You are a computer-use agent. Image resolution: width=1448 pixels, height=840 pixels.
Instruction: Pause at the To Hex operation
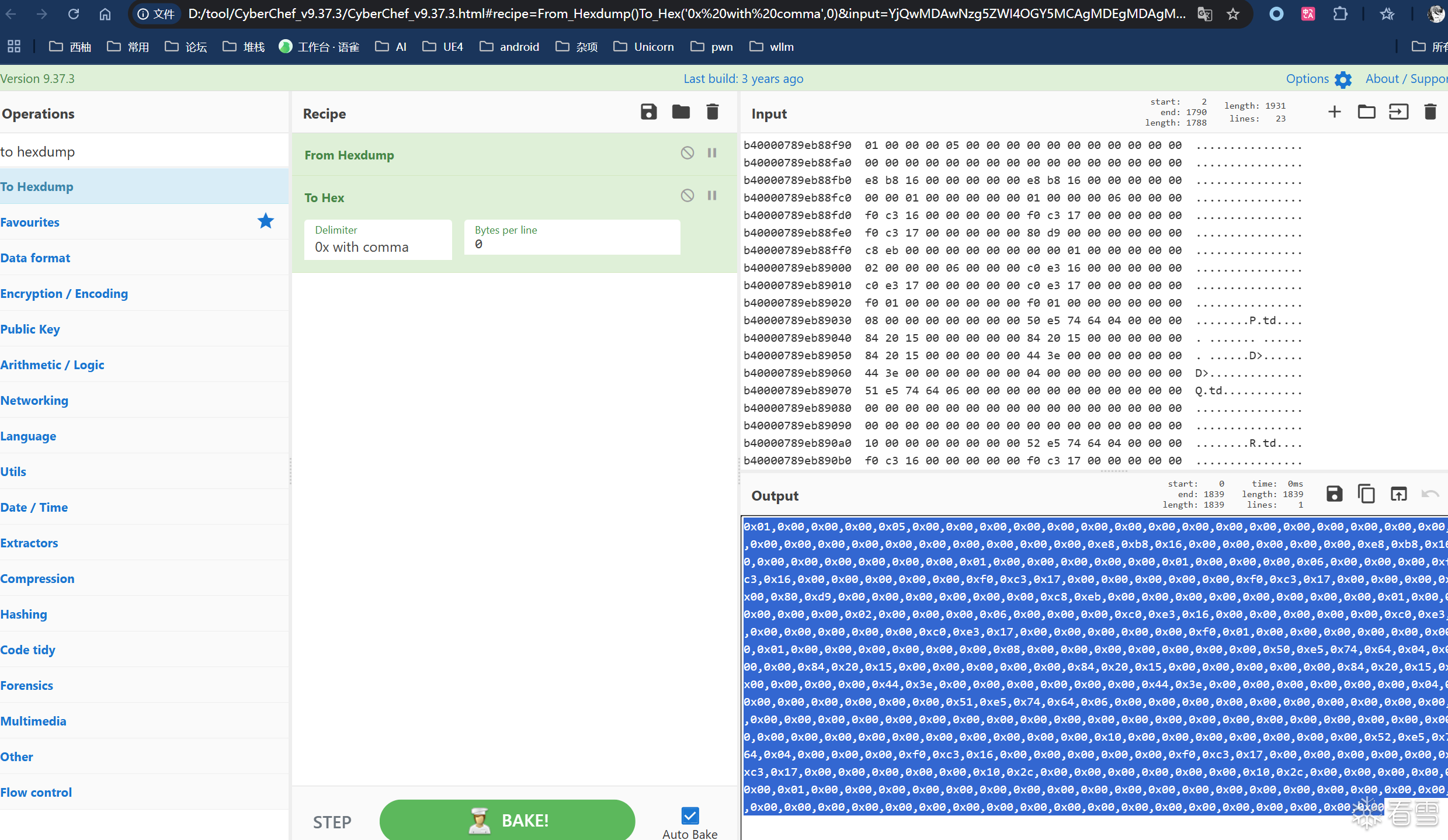pyautogui.click(x=712, y=196)
